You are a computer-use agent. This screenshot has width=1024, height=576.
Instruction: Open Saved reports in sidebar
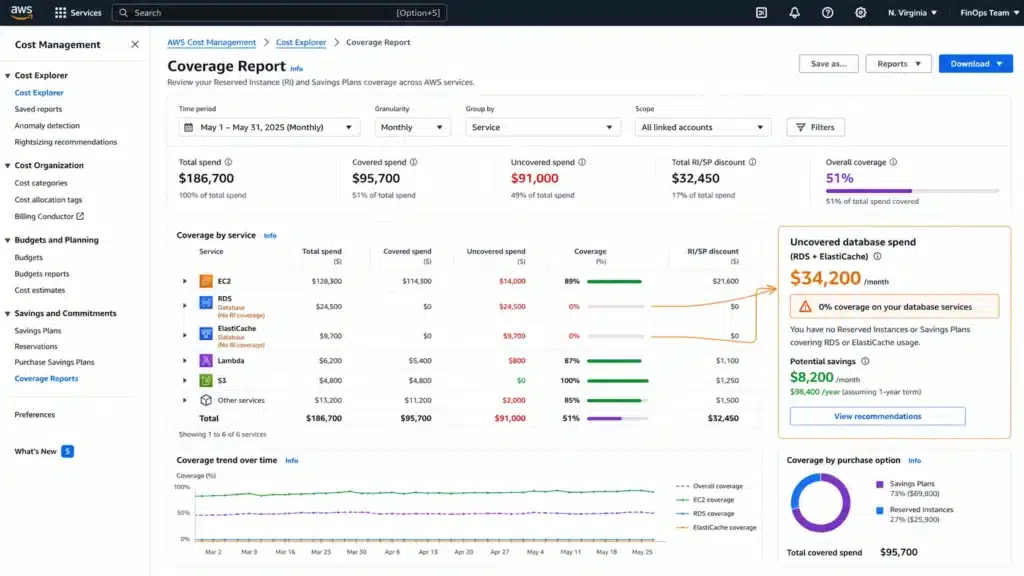[x=39, y=109]
